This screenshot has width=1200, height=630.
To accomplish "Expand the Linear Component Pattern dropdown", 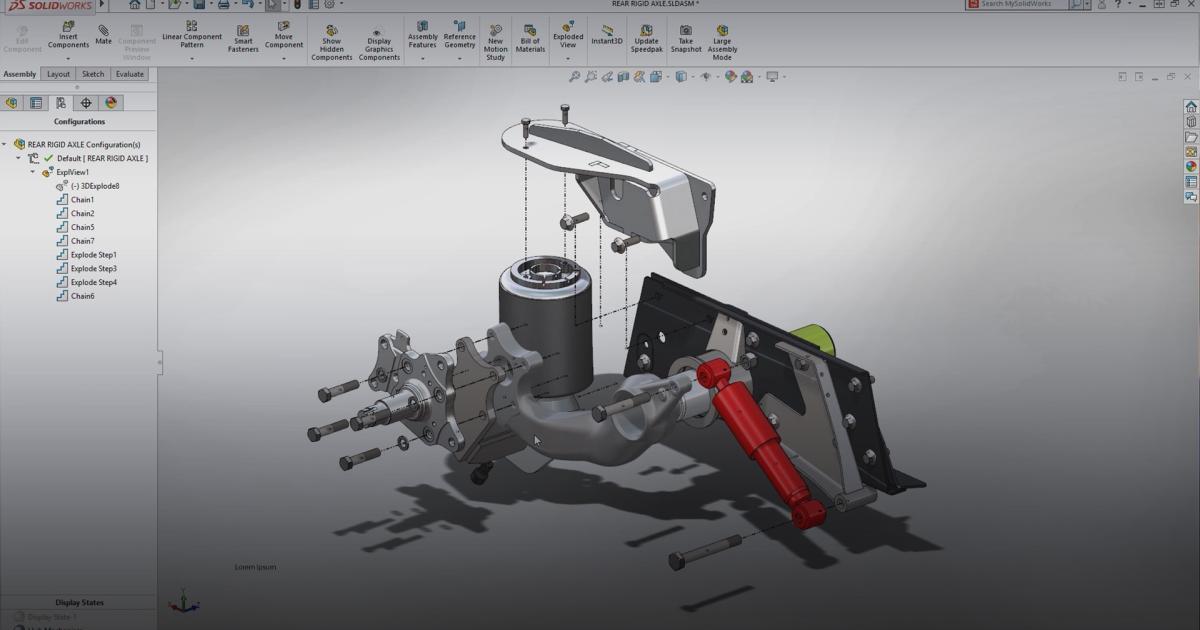I will click(191, 58).
